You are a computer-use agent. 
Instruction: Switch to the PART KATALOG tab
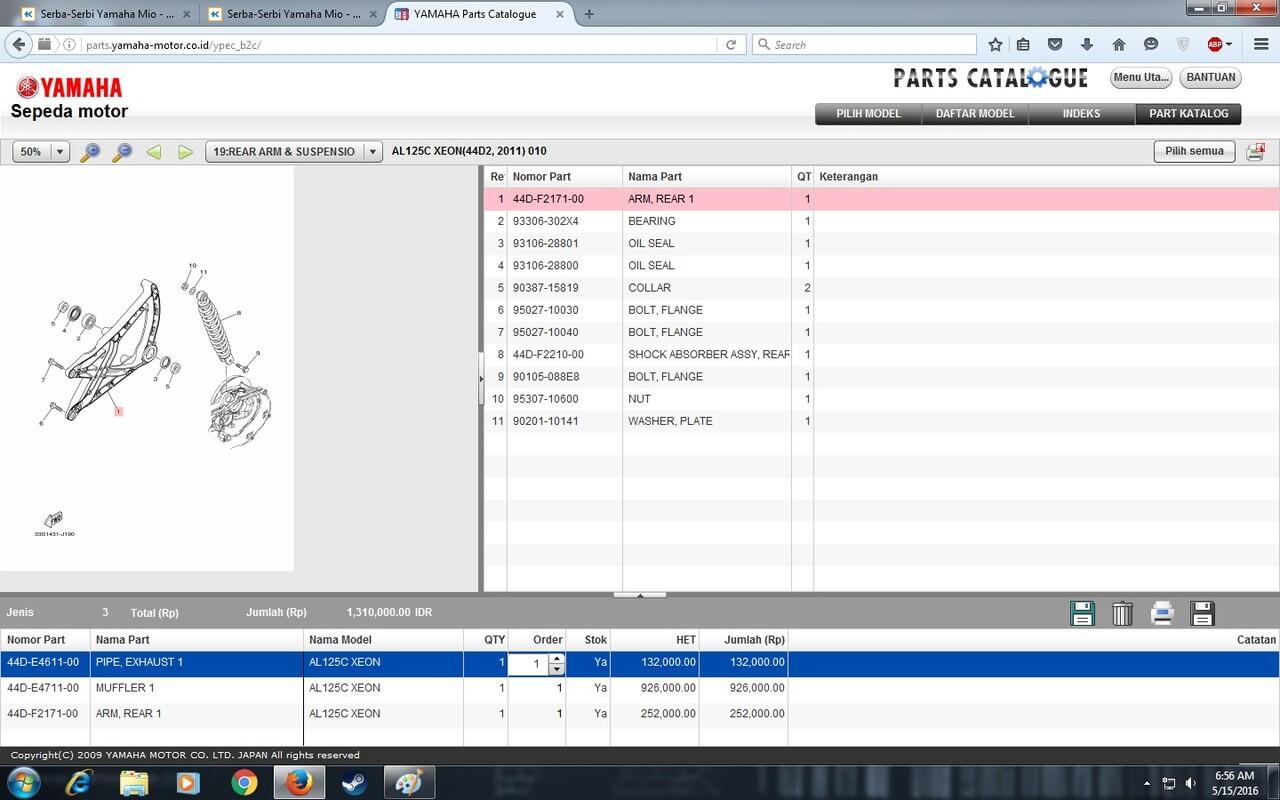pyautogui.click(x=1189, y=114)
